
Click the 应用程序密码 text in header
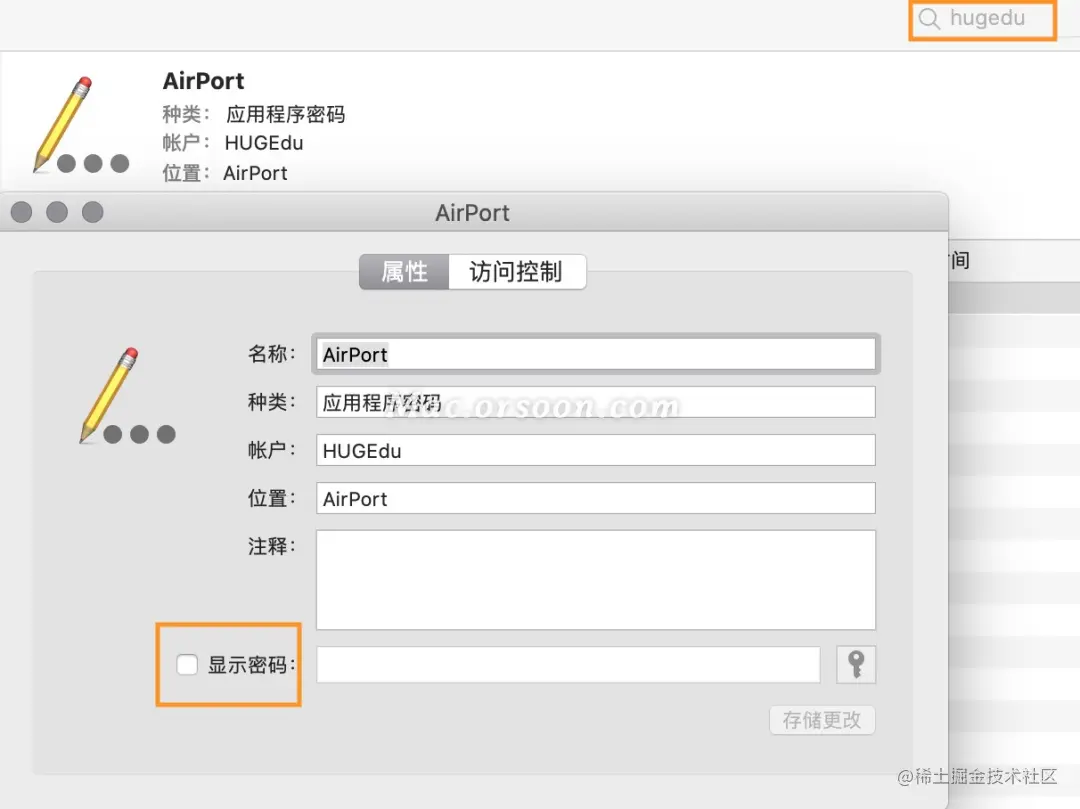(285, 114)
